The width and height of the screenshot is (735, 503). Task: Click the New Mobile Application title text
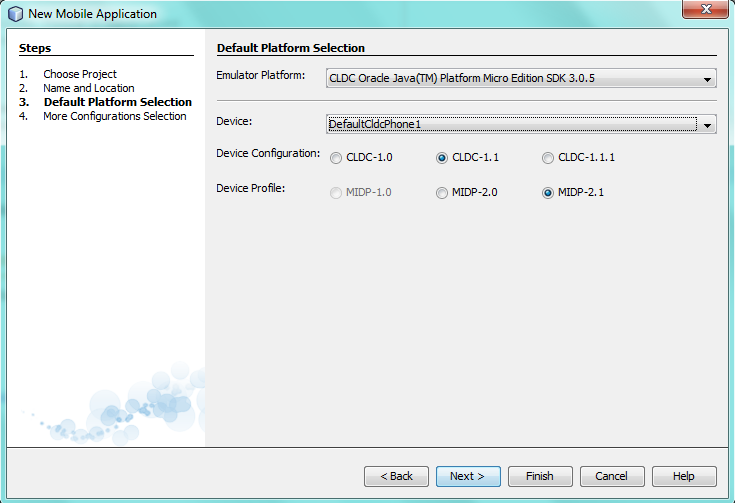coord(92,14)
